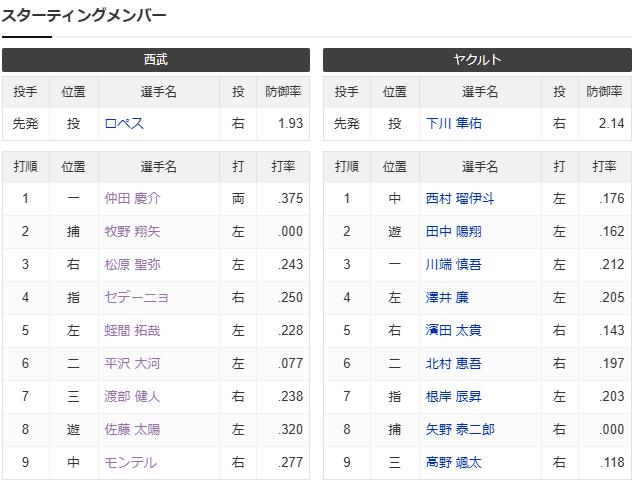This screenshot has width=637, height=488.
Task: Select the スターティングメンバー tab
Action: pyautogui.click(x=84, y=16)
